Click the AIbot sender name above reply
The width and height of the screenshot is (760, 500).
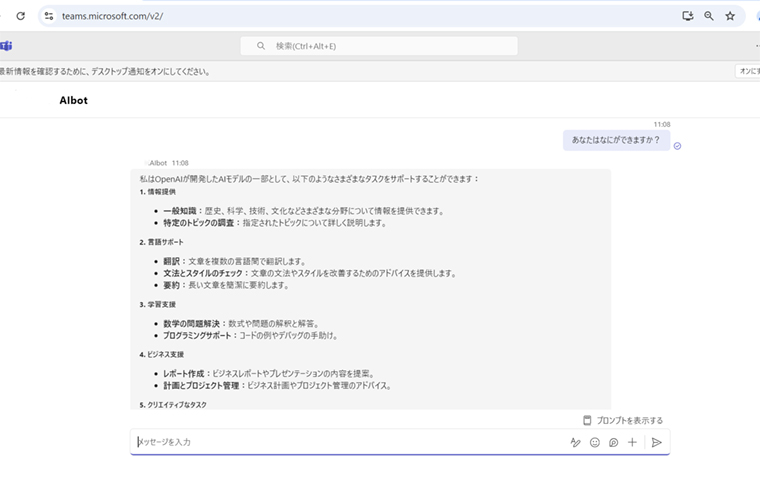click(157, 162)
